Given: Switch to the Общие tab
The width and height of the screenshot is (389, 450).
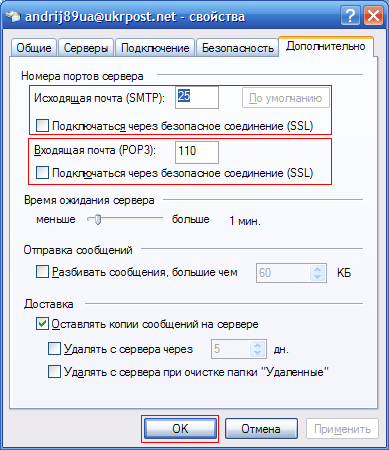Looking at the screenshot, I should click(x=34, y=48).
